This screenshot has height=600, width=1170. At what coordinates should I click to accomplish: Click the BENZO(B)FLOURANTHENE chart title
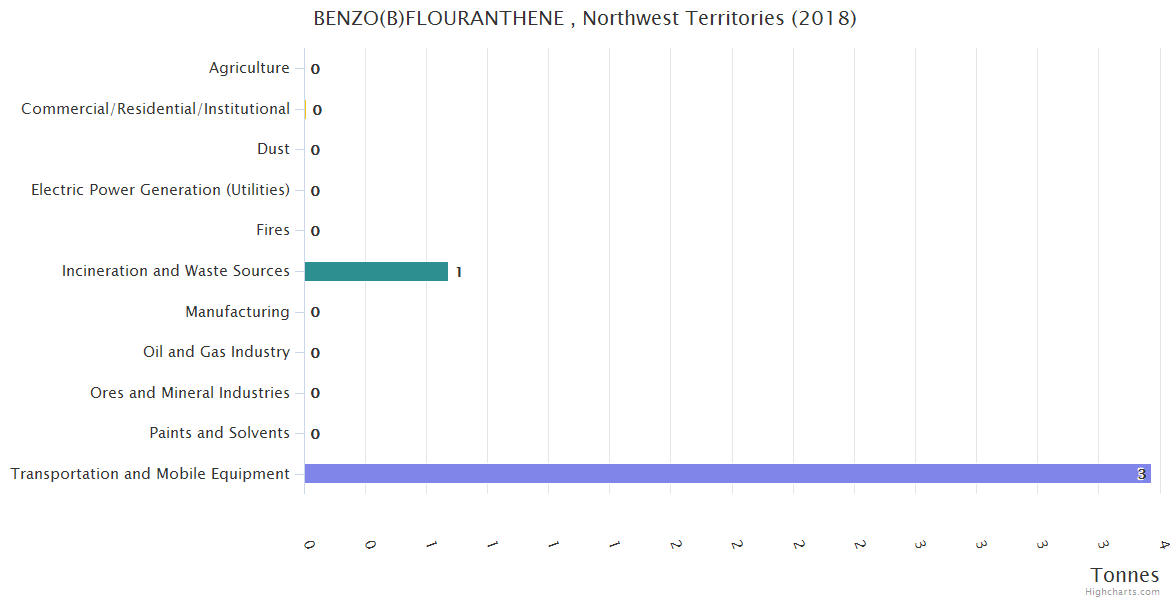pos(585,19)
